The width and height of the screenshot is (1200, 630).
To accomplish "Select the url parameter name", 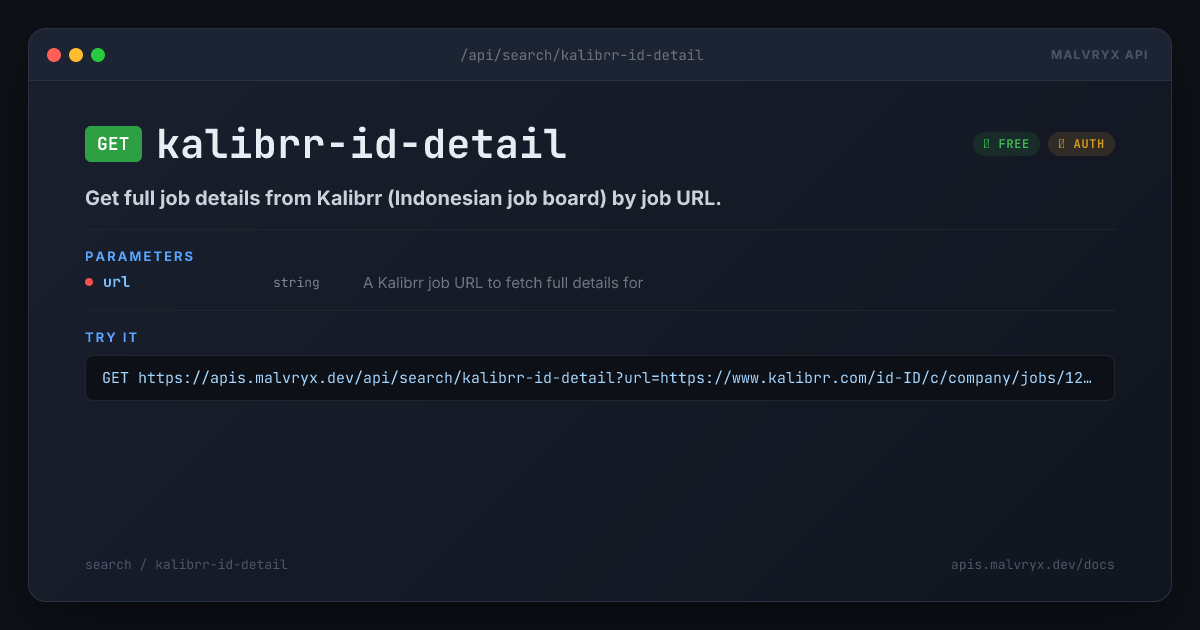I will [117, 282].
